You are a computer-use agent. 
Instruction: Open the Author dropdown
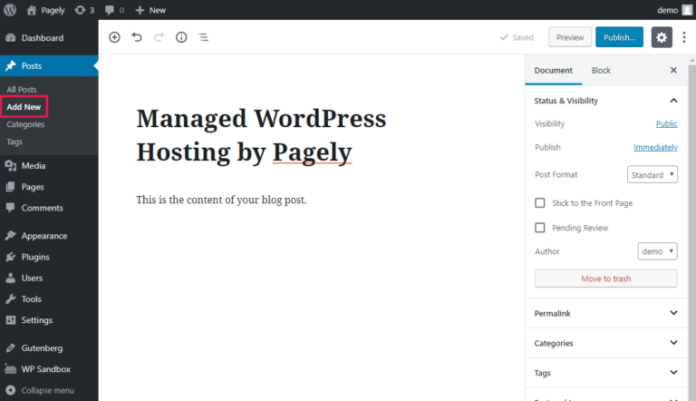[x=657, y=252]
